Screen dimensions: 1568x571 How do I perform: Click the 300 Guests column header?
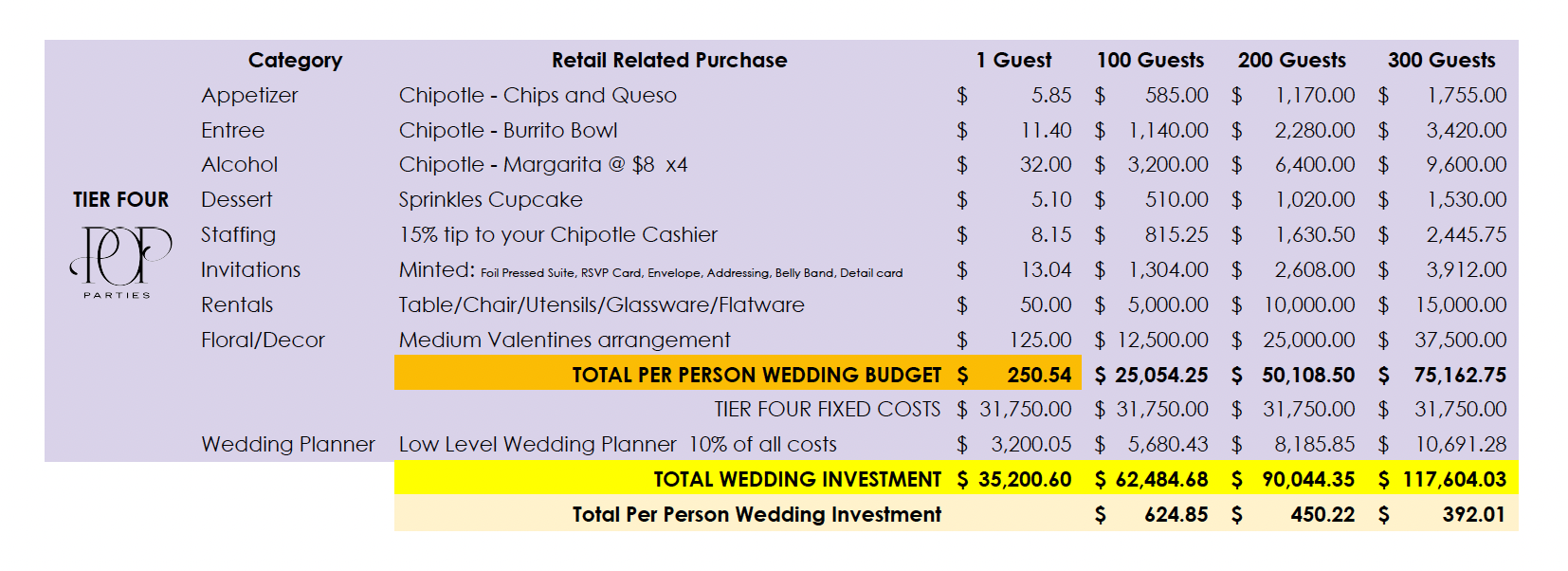(x=1441, y=61)
